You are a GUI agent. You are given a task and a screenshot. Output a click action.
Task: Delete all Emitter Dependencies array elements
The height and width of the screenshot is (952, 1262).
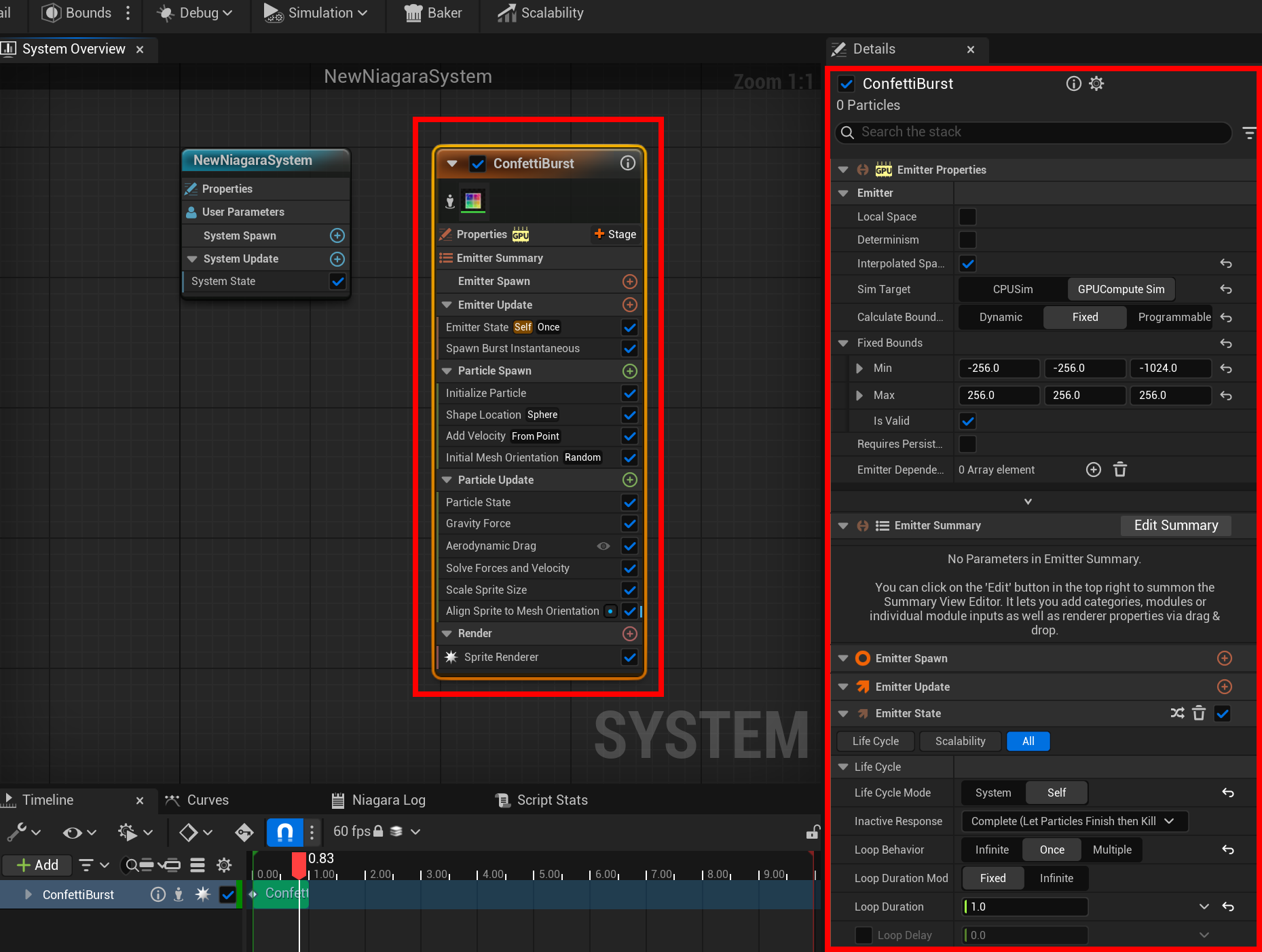pos(1120,470)
